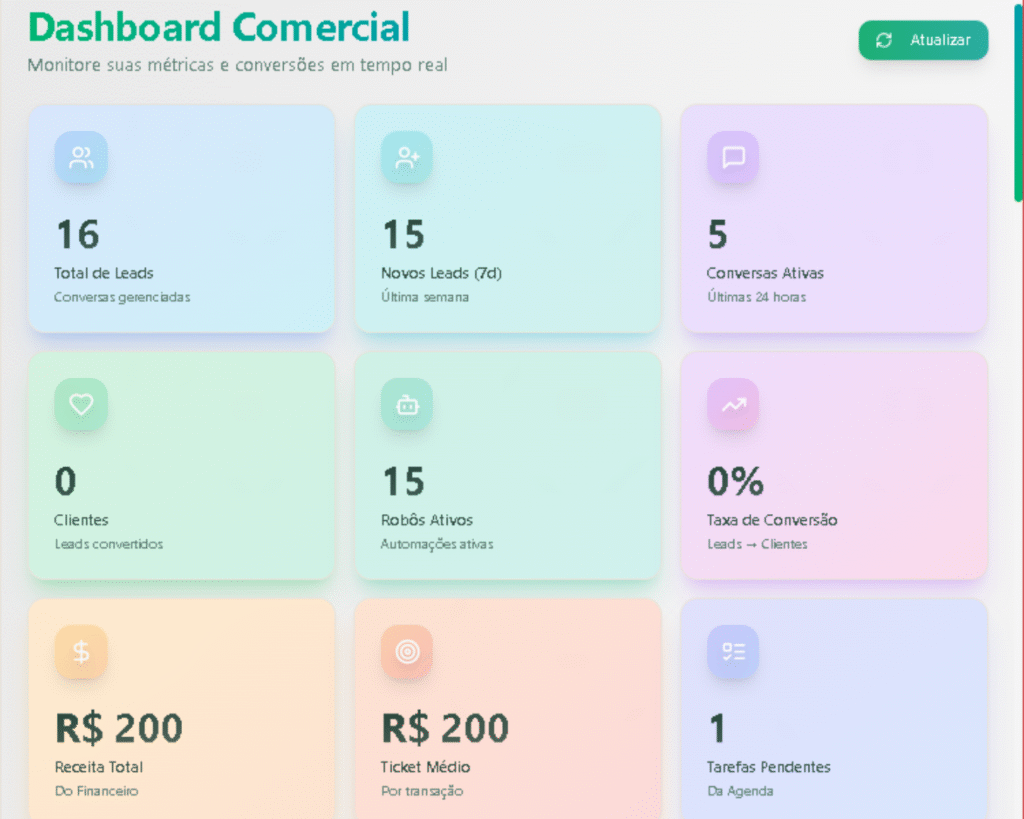Open the Tarefas Pendentes card

click(834, 708)
